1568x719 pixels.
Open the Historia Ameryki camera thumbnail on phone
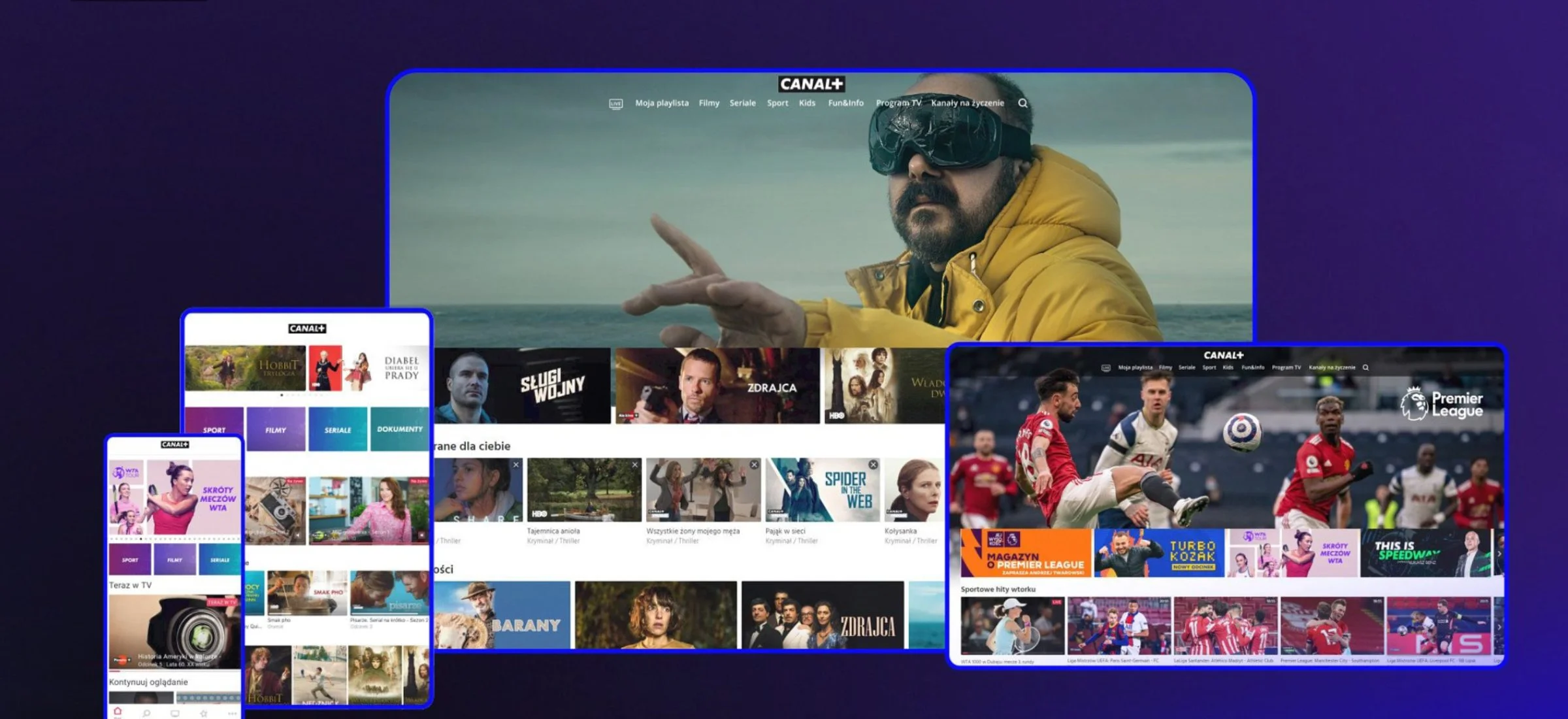tap(174, 632)
